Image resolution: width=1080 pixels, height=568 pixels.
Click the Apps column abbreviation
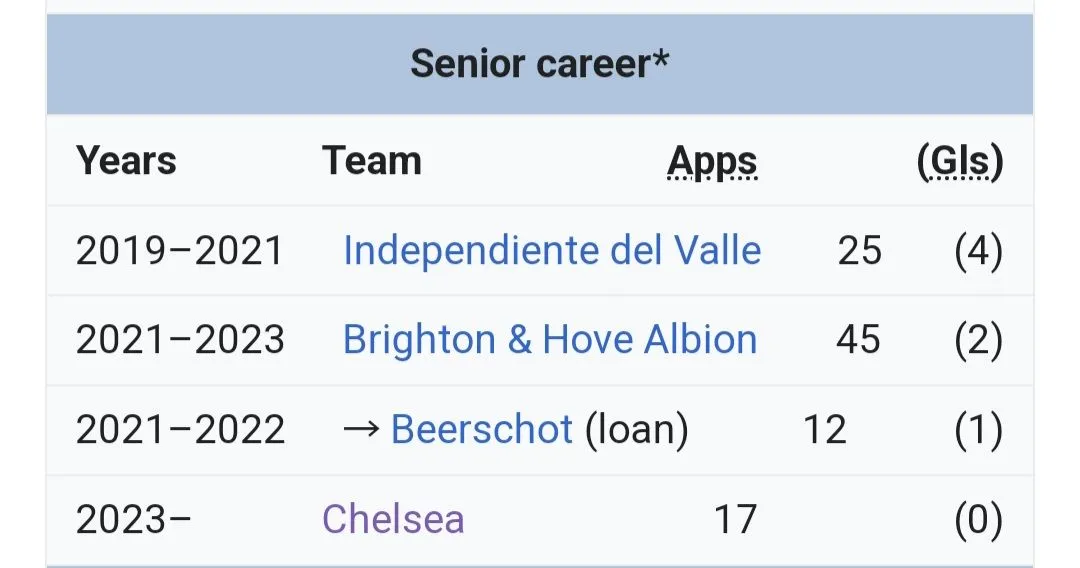click(712, 162)
